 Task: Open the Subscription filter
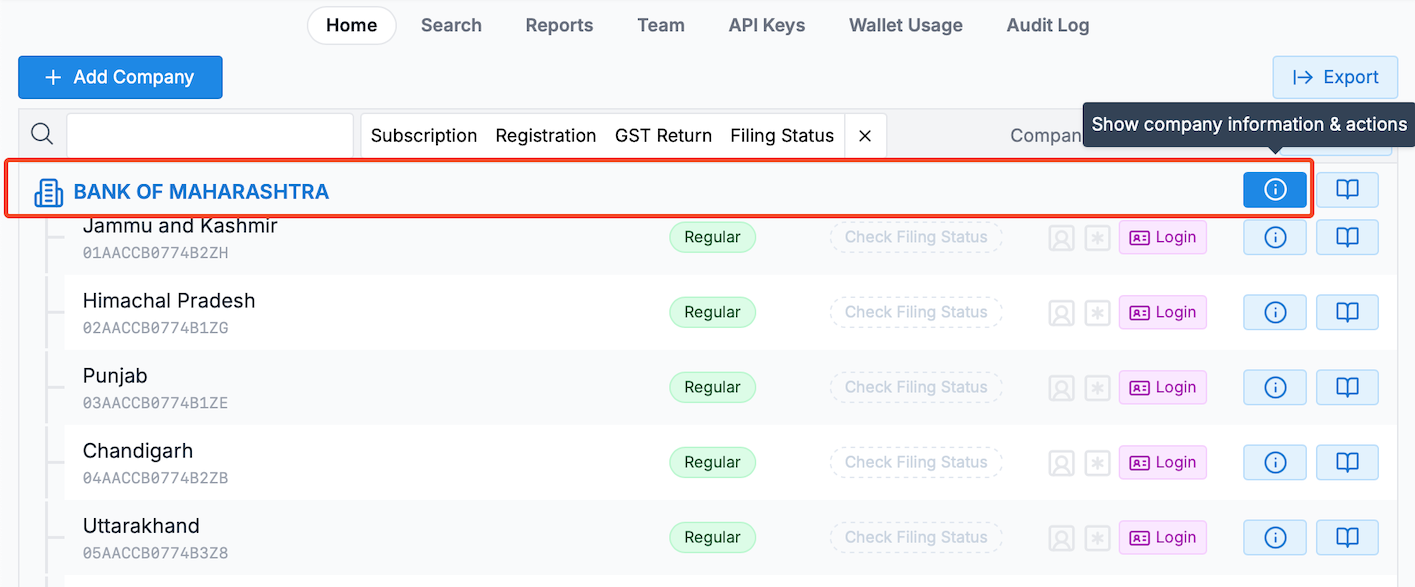(x=424, y=136)
